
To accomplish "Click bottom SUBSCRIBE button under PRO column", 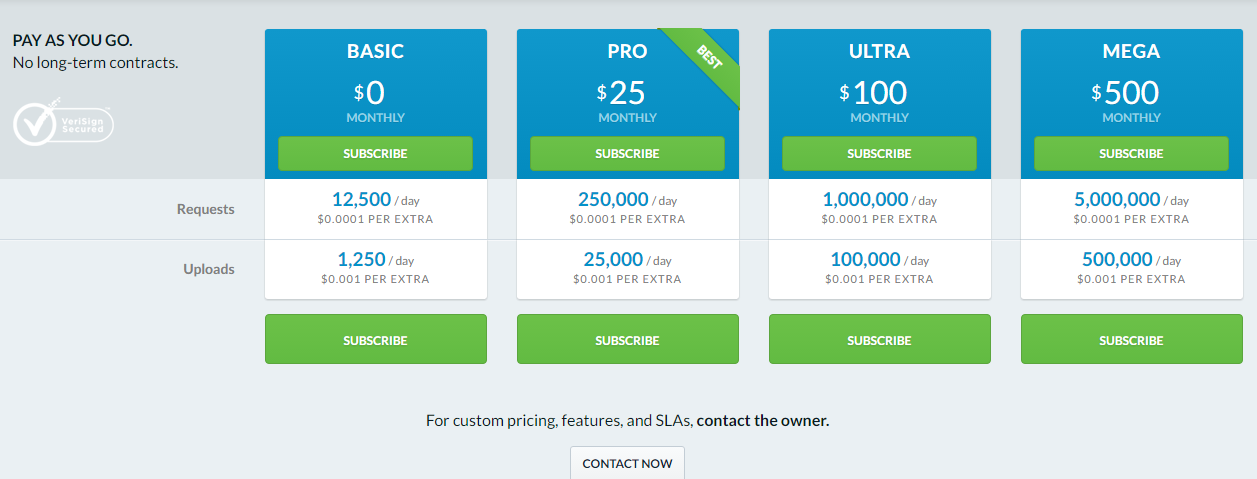I will point(628,340).
